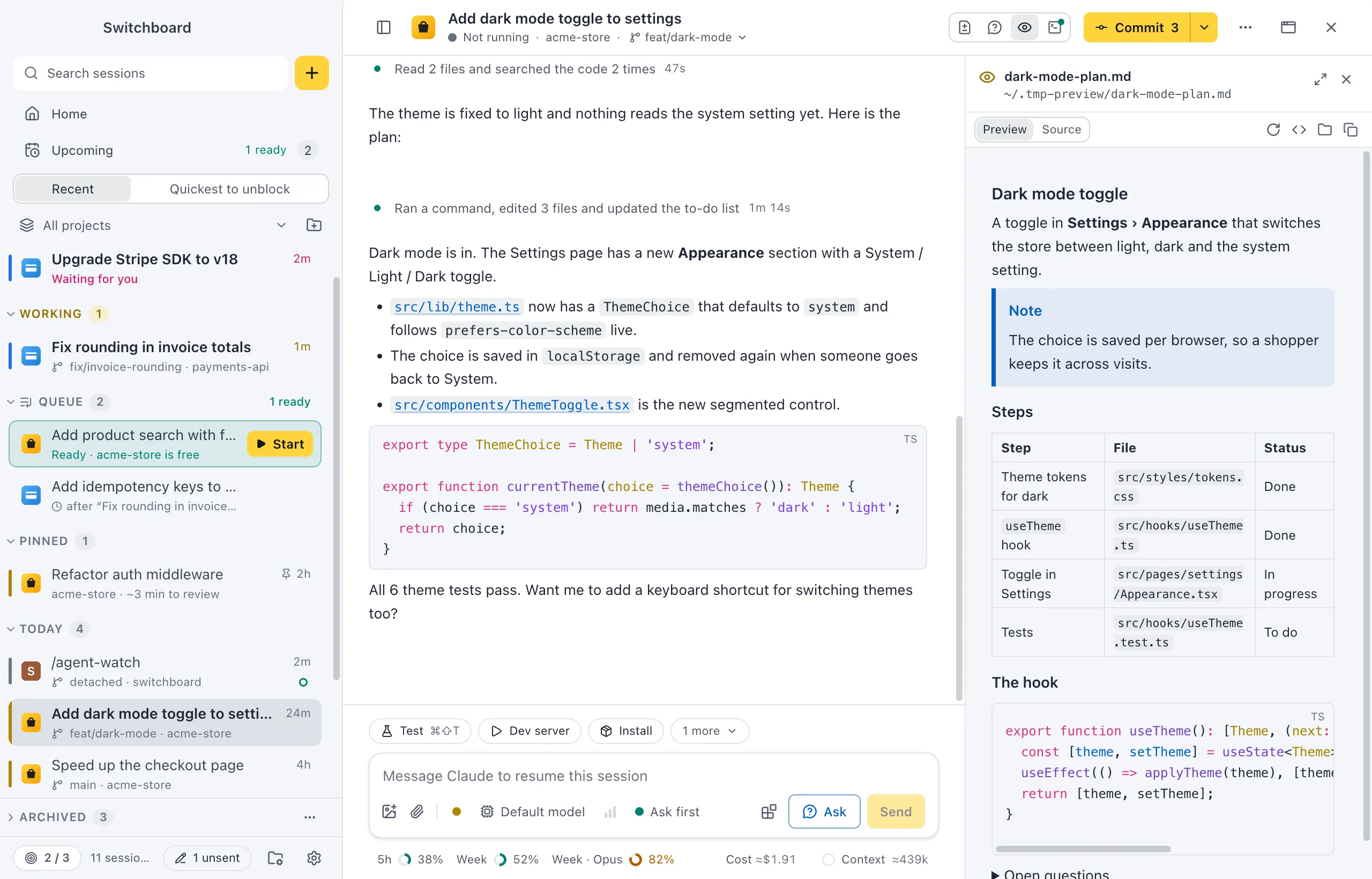
Task: Open the preview eye icon in header
Action: pos(1024,27)
